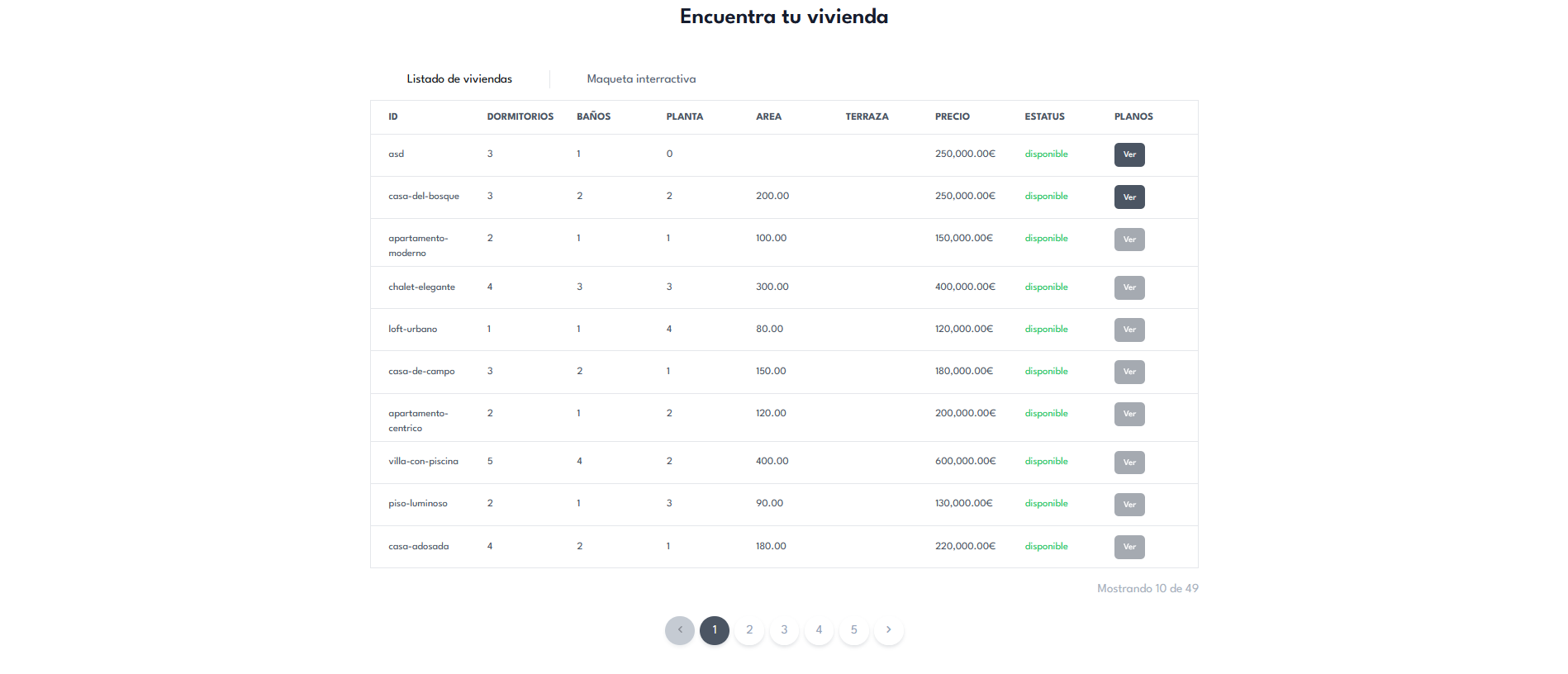This screenshot has height=674, width=1568.
Task: View plans for casa-de-campo
Action: [1128, 372]
